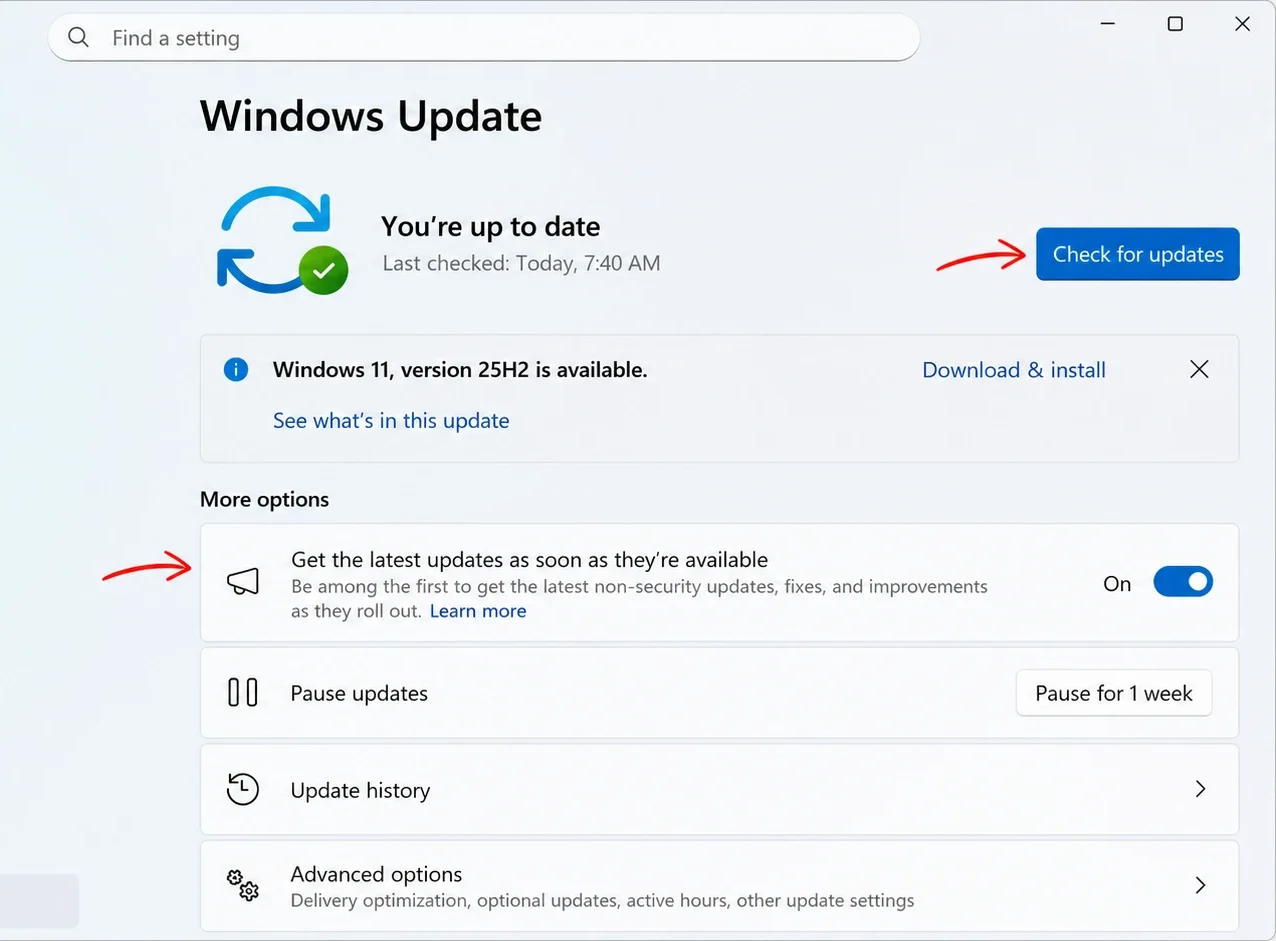
Task: Click the Pause updates icon
Action: pyautogui.click(x=243, y=692)
